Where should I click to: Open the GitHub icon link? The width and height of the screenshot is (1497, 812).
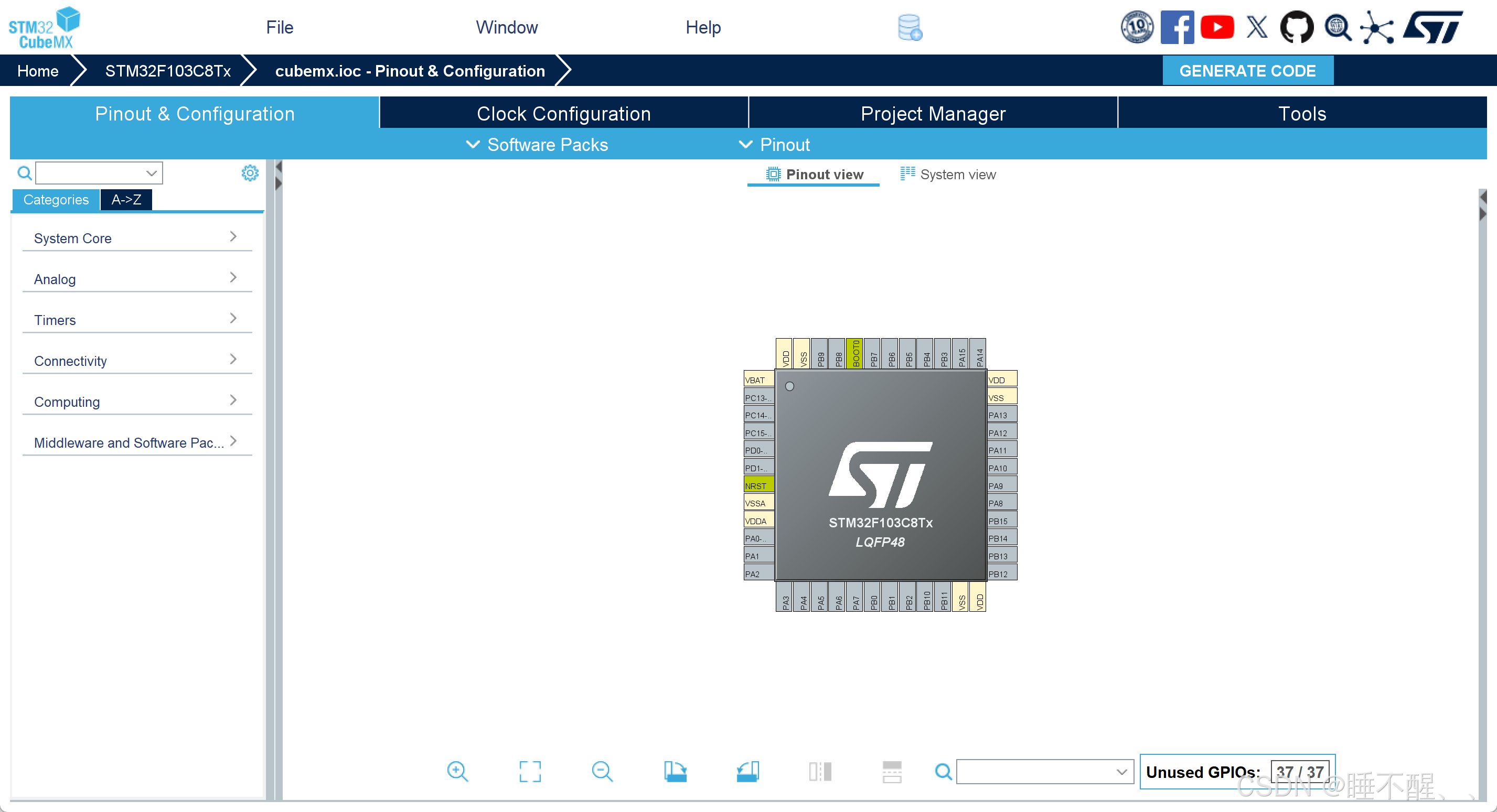click(1296, 27)
